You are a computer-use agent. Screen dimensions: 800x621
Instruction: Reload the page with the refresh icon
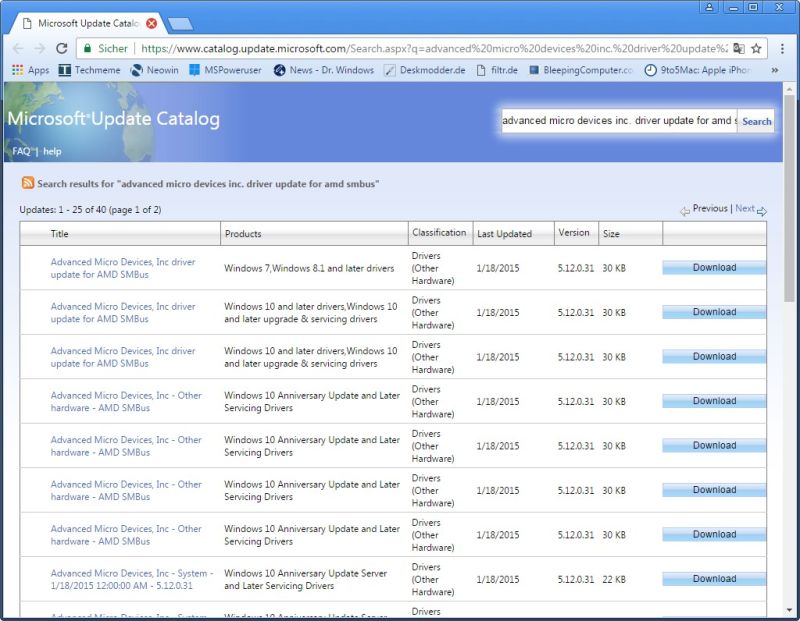[62, 48]
